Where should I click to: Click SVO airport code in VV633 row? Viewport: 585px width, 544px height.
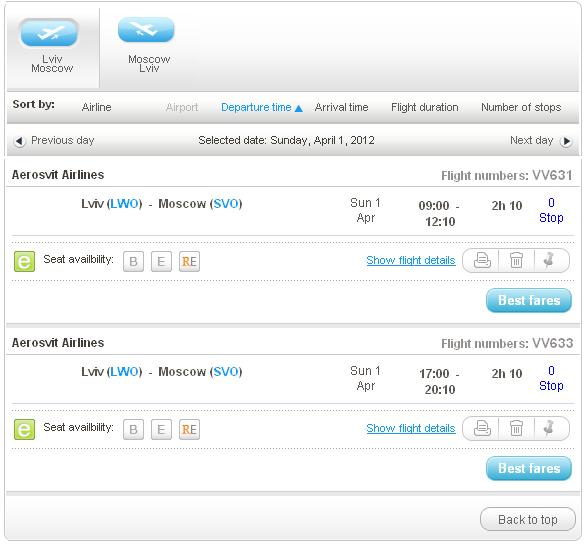226,372
